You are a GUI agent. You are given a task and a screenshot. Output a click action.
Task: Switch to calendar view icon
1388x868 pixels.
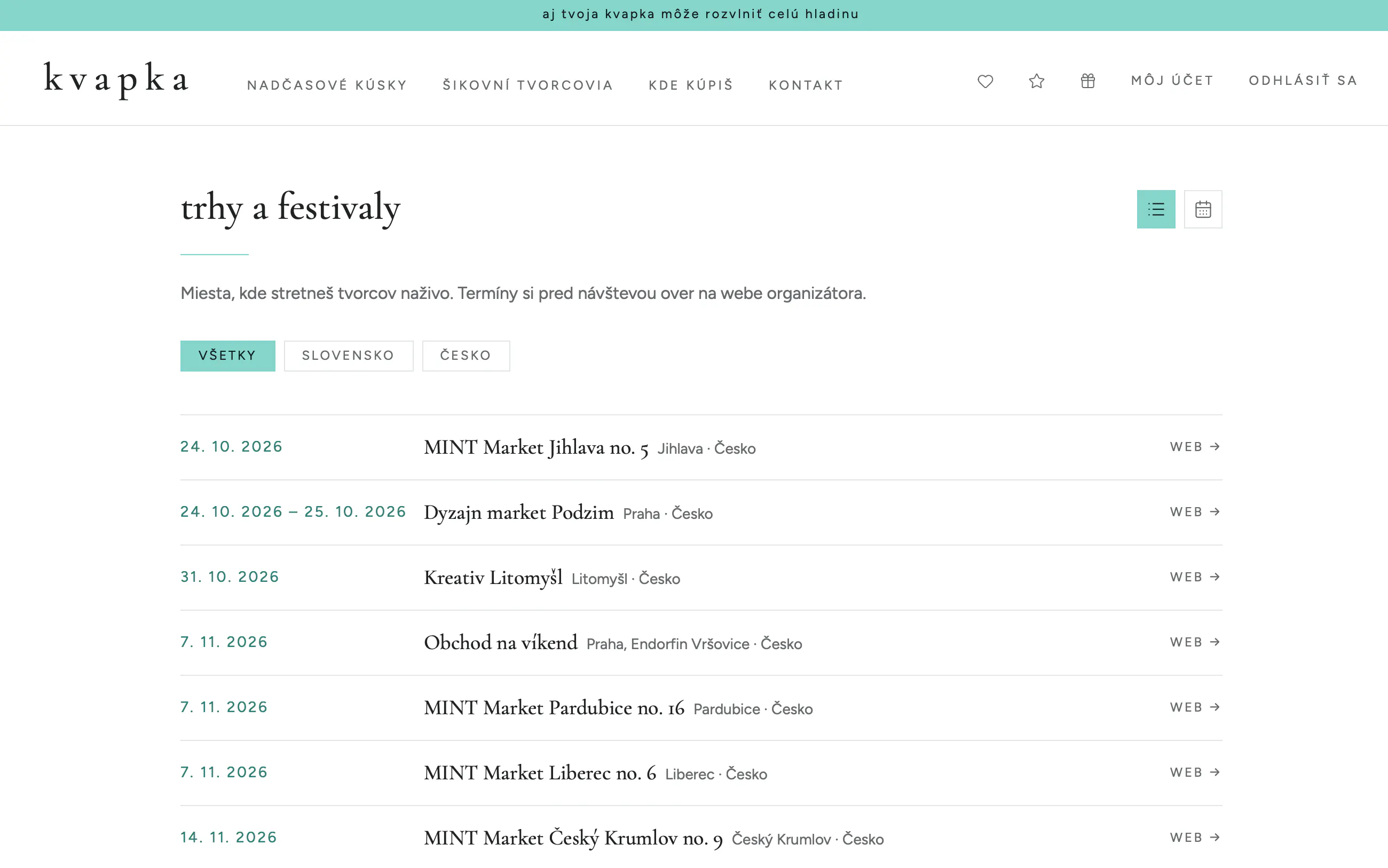pyautogui.click(x=1203, y=209)
